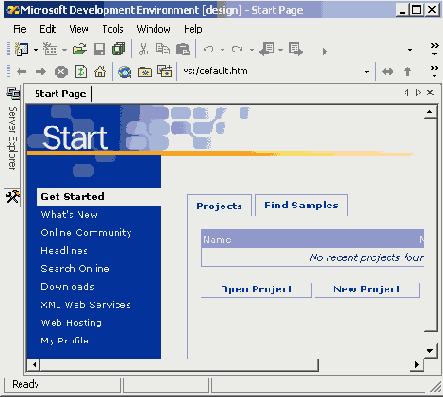Click the Copy icon in toolbar

[x=163, y=49]
